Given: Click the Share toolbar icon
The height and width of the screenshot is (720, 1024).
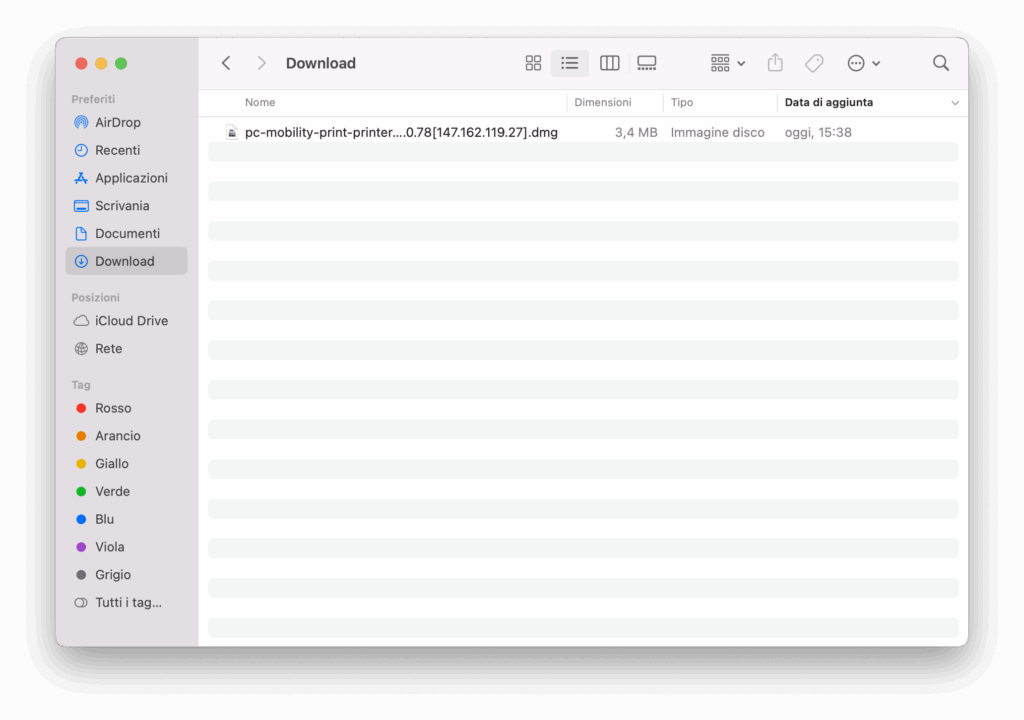Looking at the screenshot, I should tap(775, 63).
